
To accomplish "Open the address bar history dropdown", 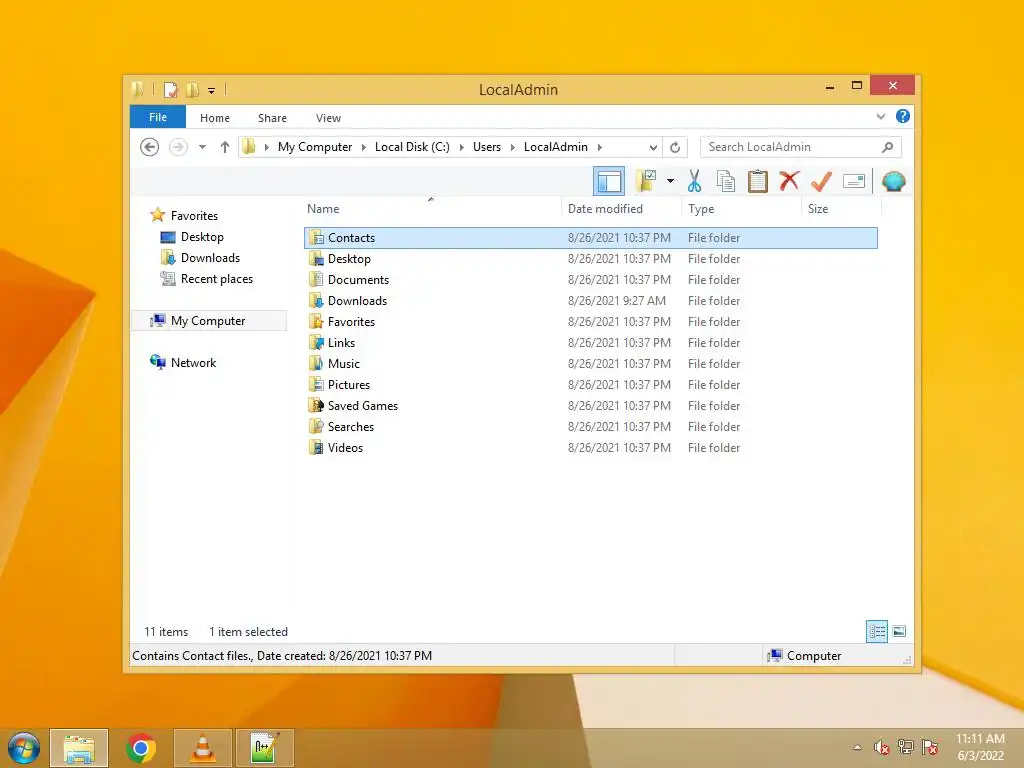I will (x=652, y=148).
